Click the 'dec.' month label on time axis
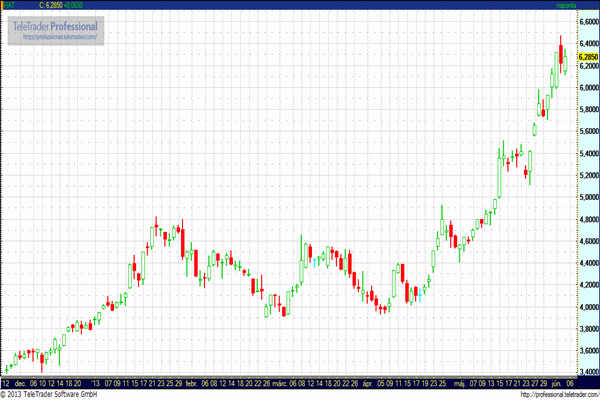The width and height of the screenshot is (600, 400). point(22,382)
